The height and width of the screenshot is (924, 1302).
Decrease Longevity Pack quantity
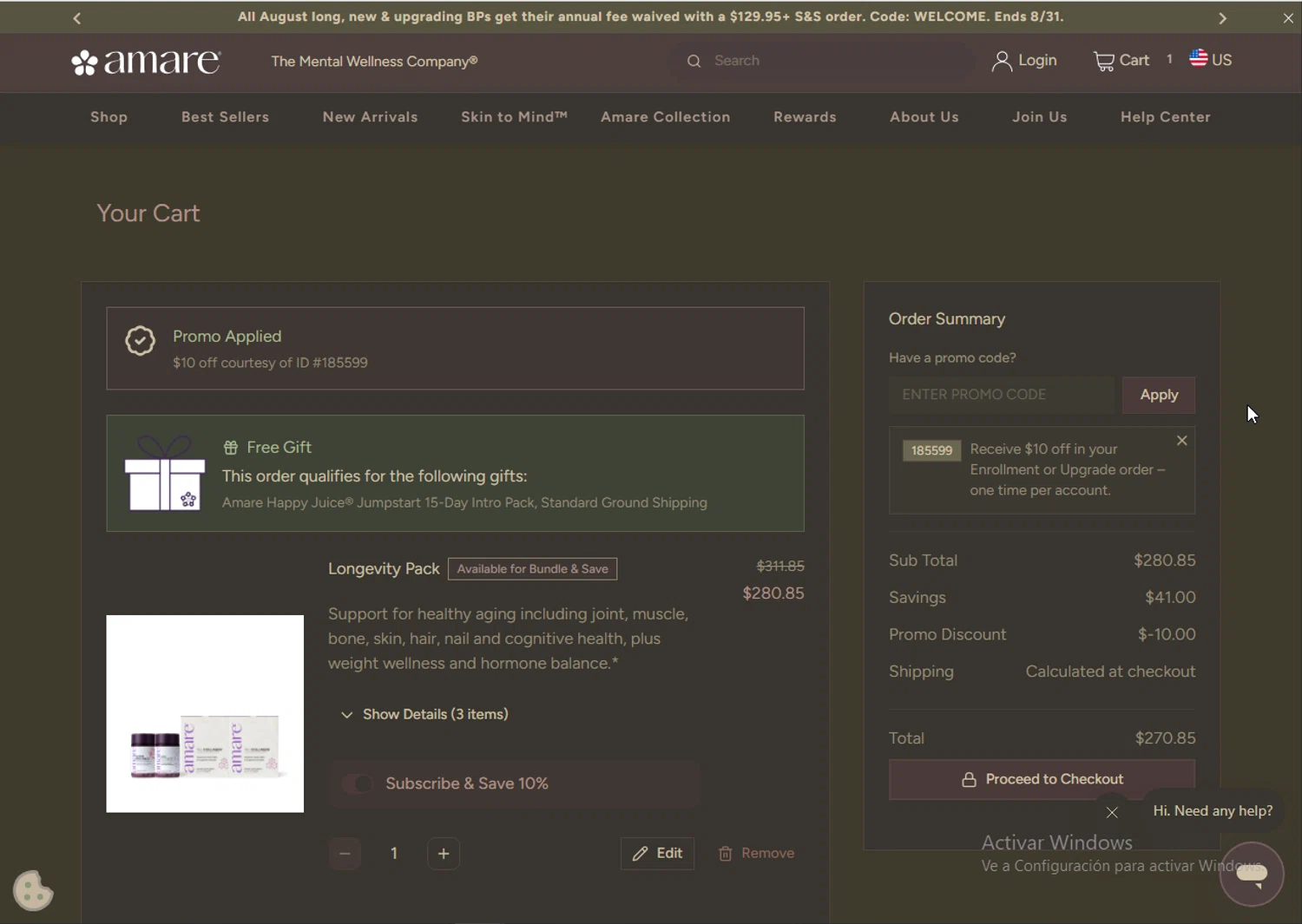(345, 854)
